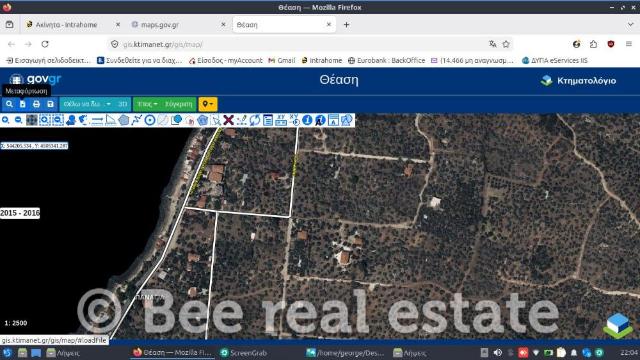Click the Κτηματολόγιο logo link
The image size is (640, 360).
(578, 81)
